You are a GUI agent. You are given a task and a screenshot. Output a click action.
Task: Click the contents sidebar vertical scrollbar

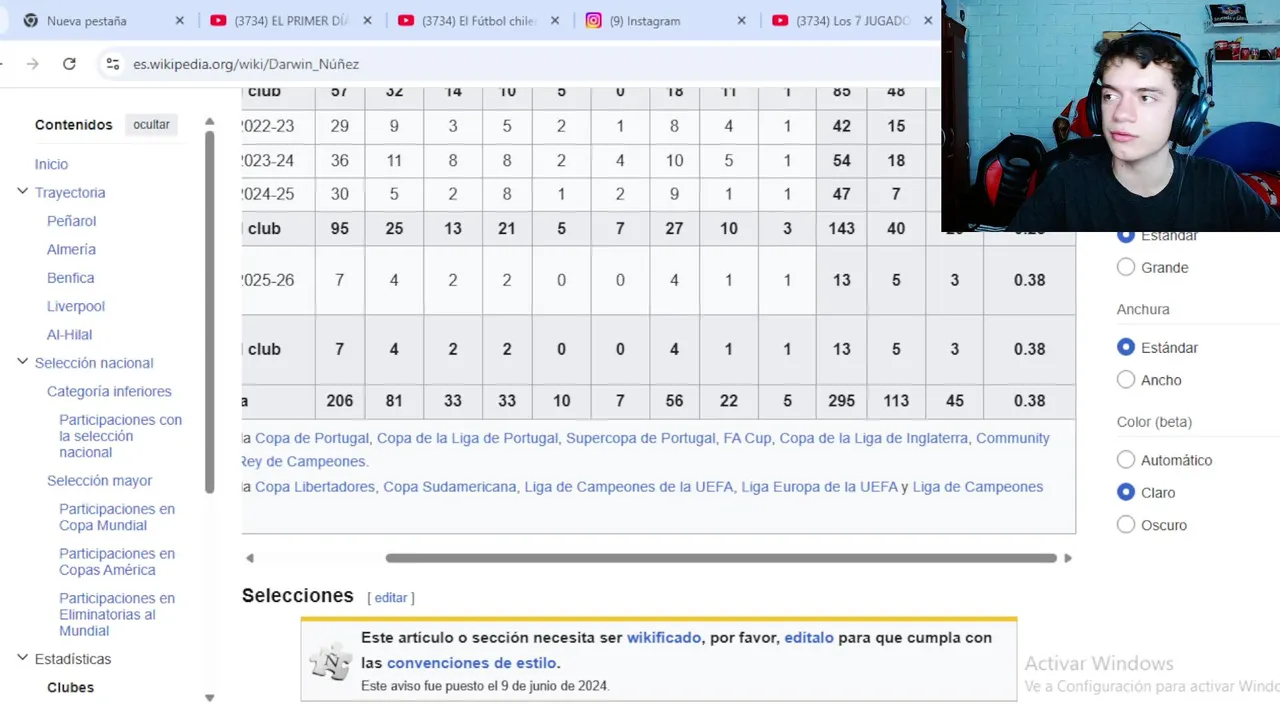tap(210, 312)
